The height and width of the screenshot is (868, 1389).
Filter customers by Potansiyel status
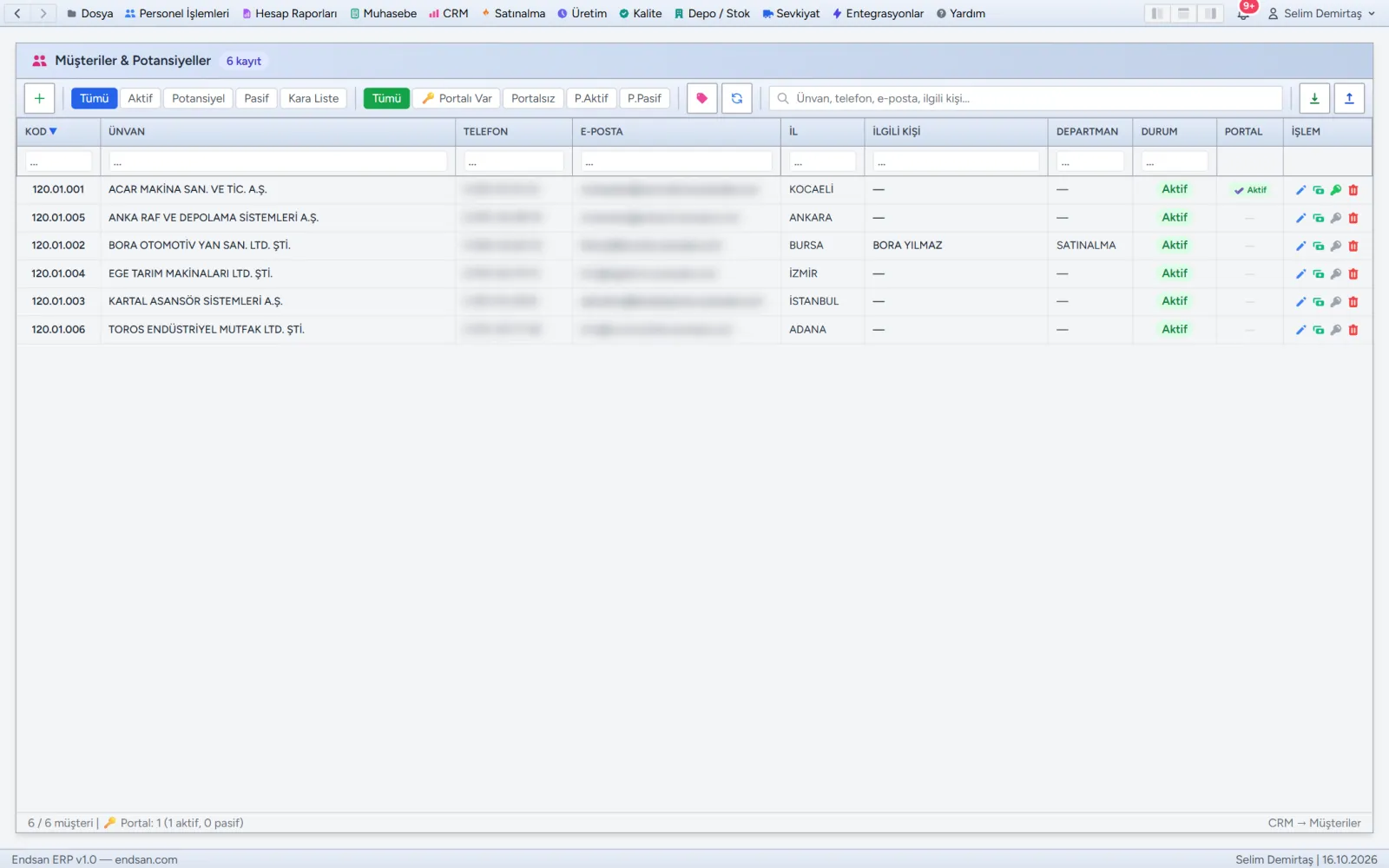point(198,98)
